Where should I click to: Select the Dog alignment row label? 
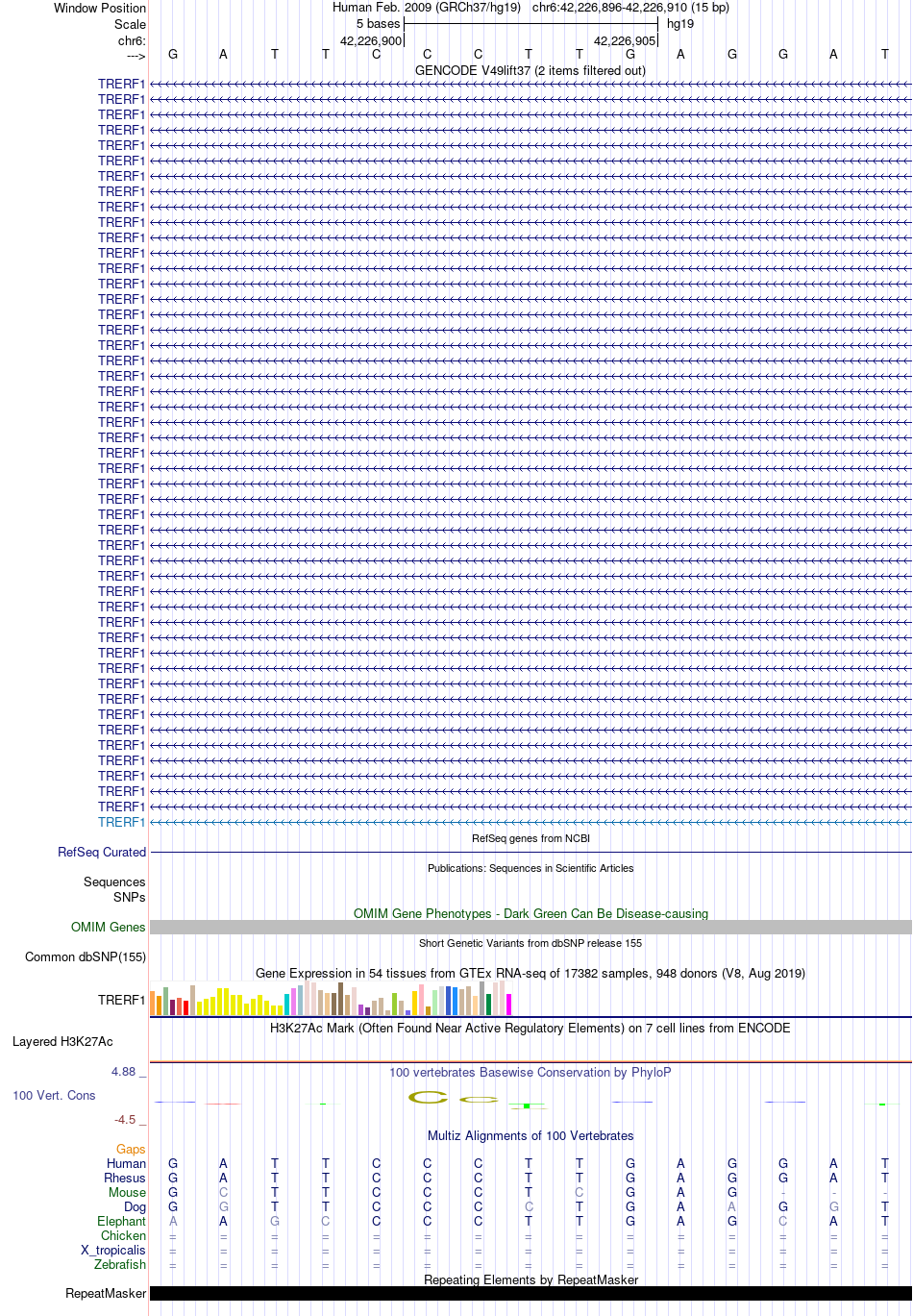(x=135, y=1206)
